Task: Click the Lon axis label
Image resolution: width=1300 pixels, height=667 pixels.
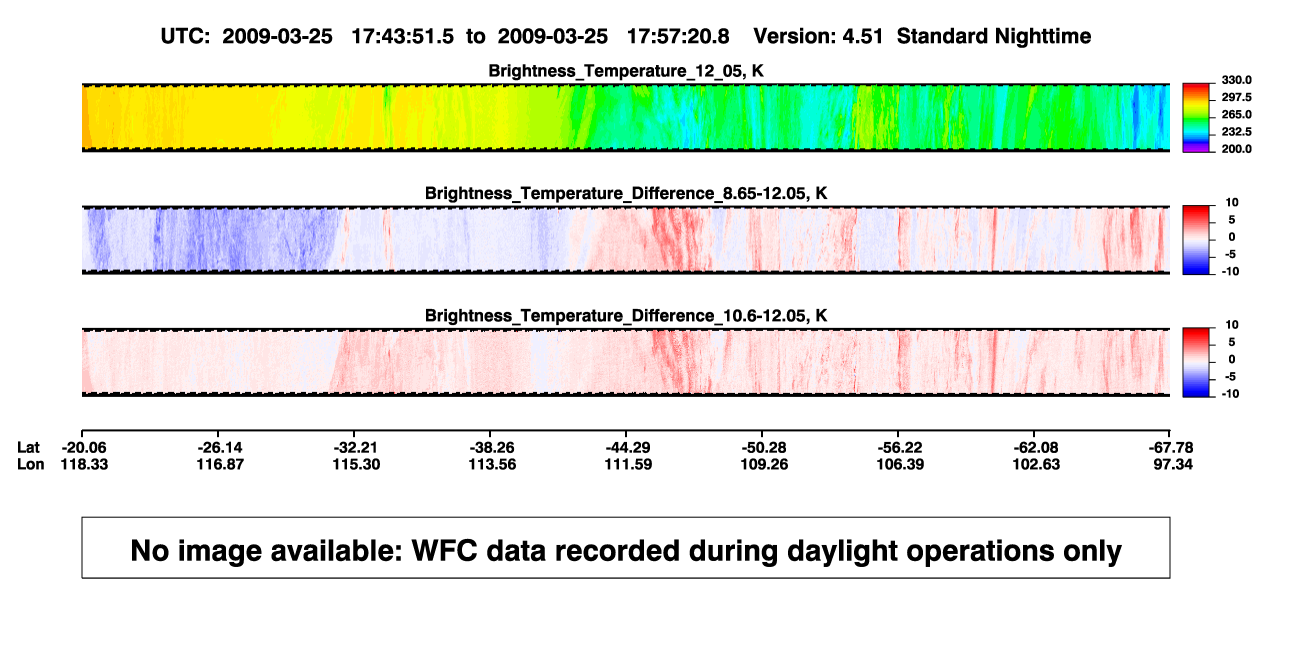Action: [x=31, y=464]
